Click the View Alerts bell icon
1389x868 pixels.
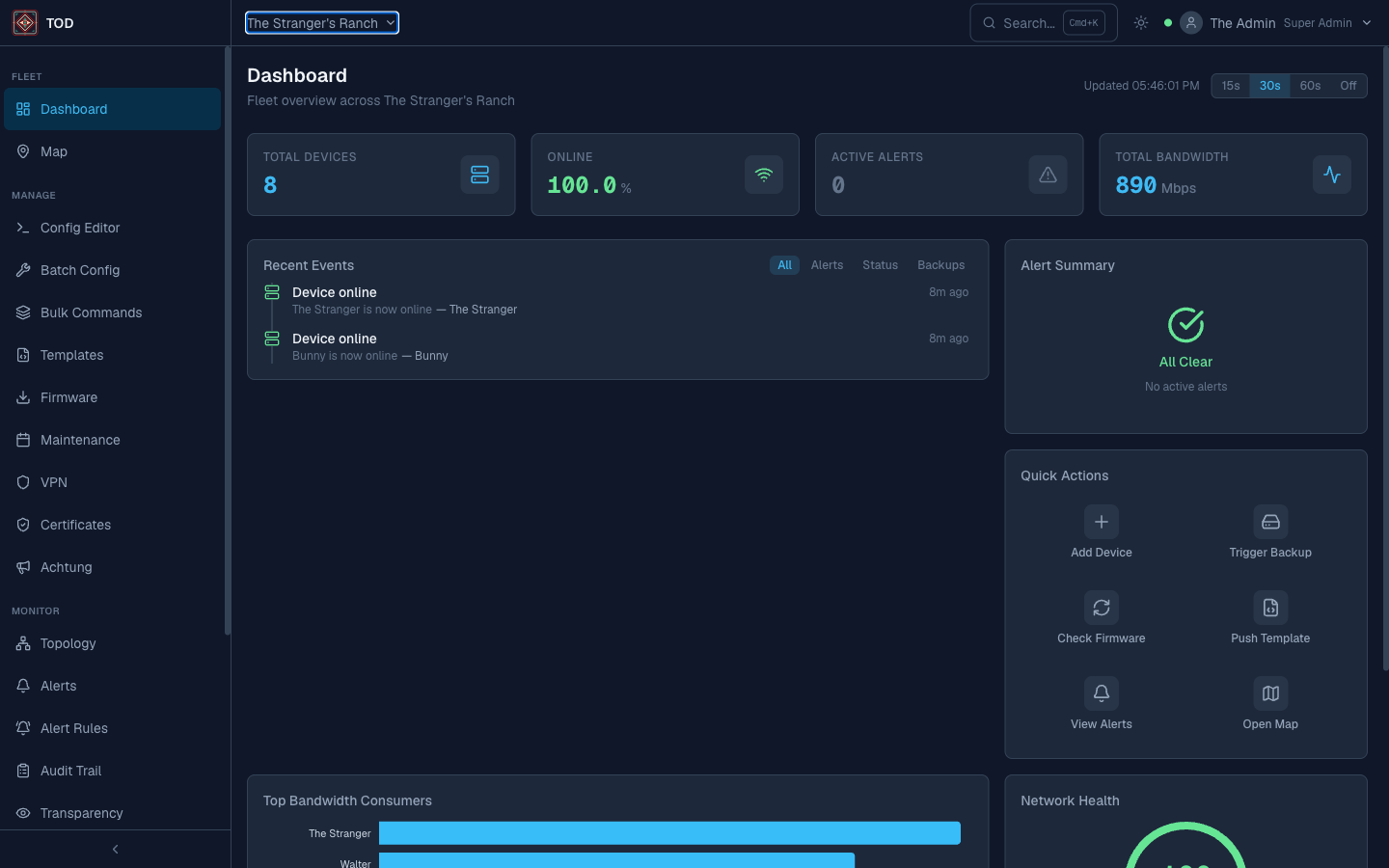tap(1101, 693)
